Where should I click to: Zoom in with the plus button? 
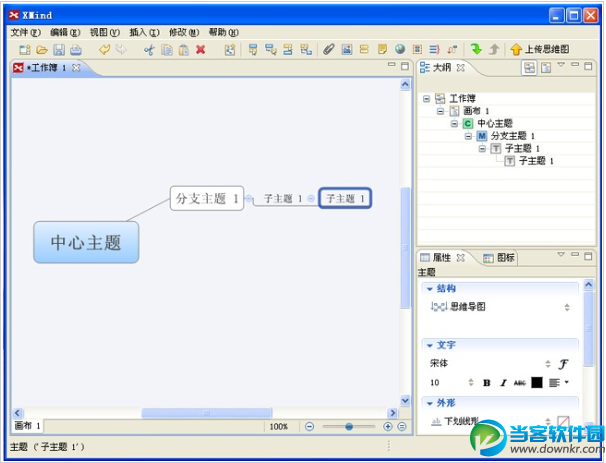[388, 427]
